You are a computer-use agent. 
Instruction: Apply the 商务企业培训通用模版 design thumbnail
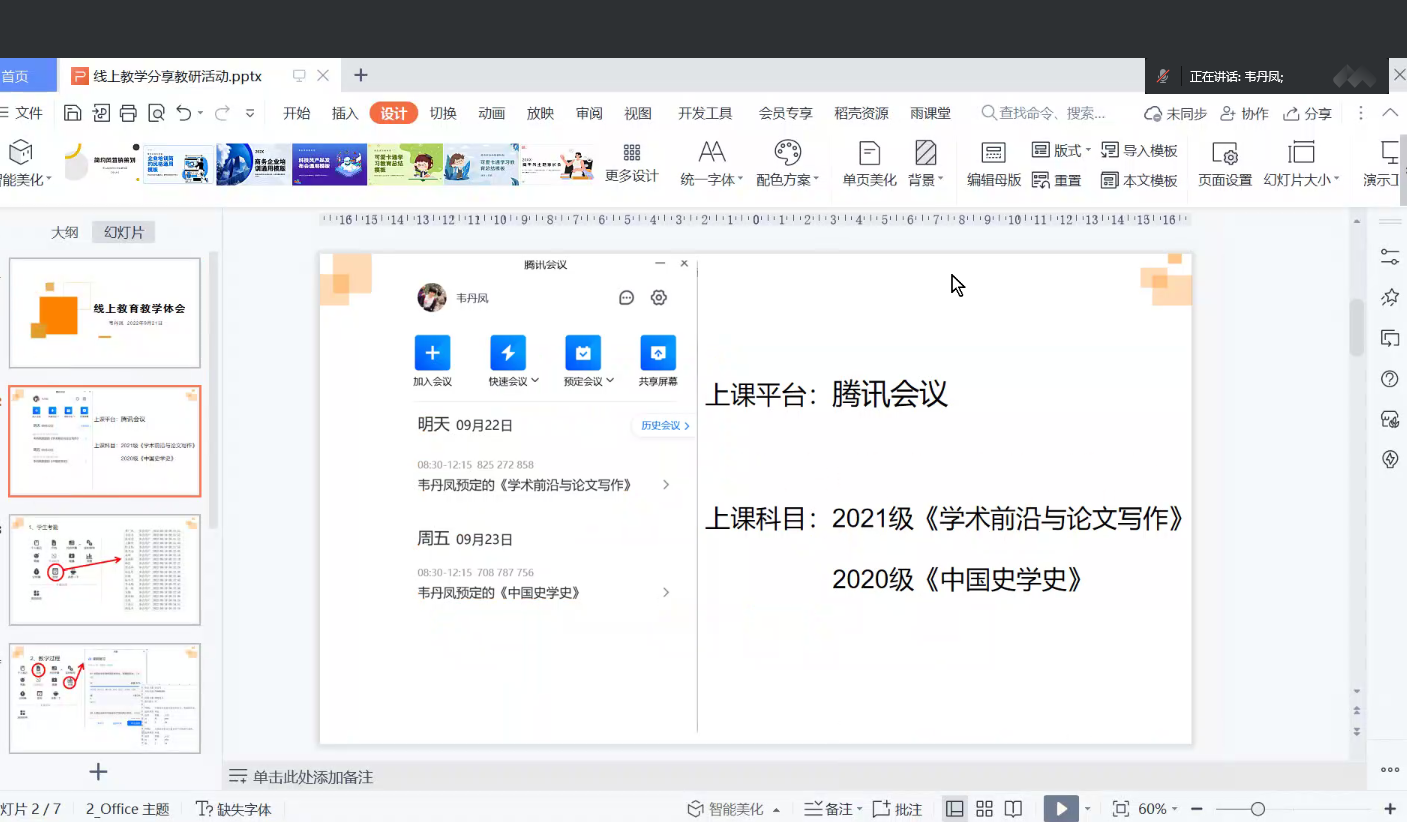(x=254, y=164)
